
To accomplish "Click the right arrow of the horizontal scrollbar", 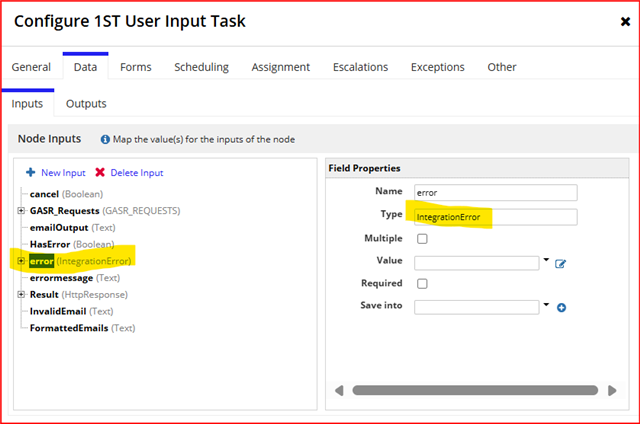I will click(x=612, y=391).
